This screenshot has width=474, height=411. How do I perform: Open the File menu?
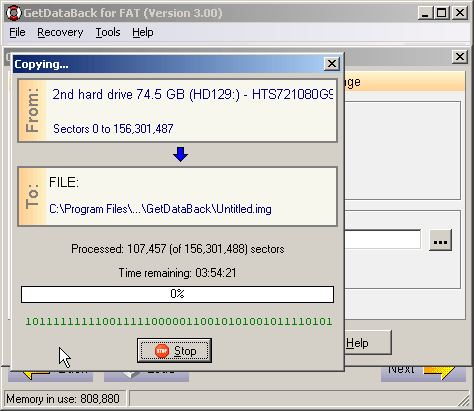point(17,32)
